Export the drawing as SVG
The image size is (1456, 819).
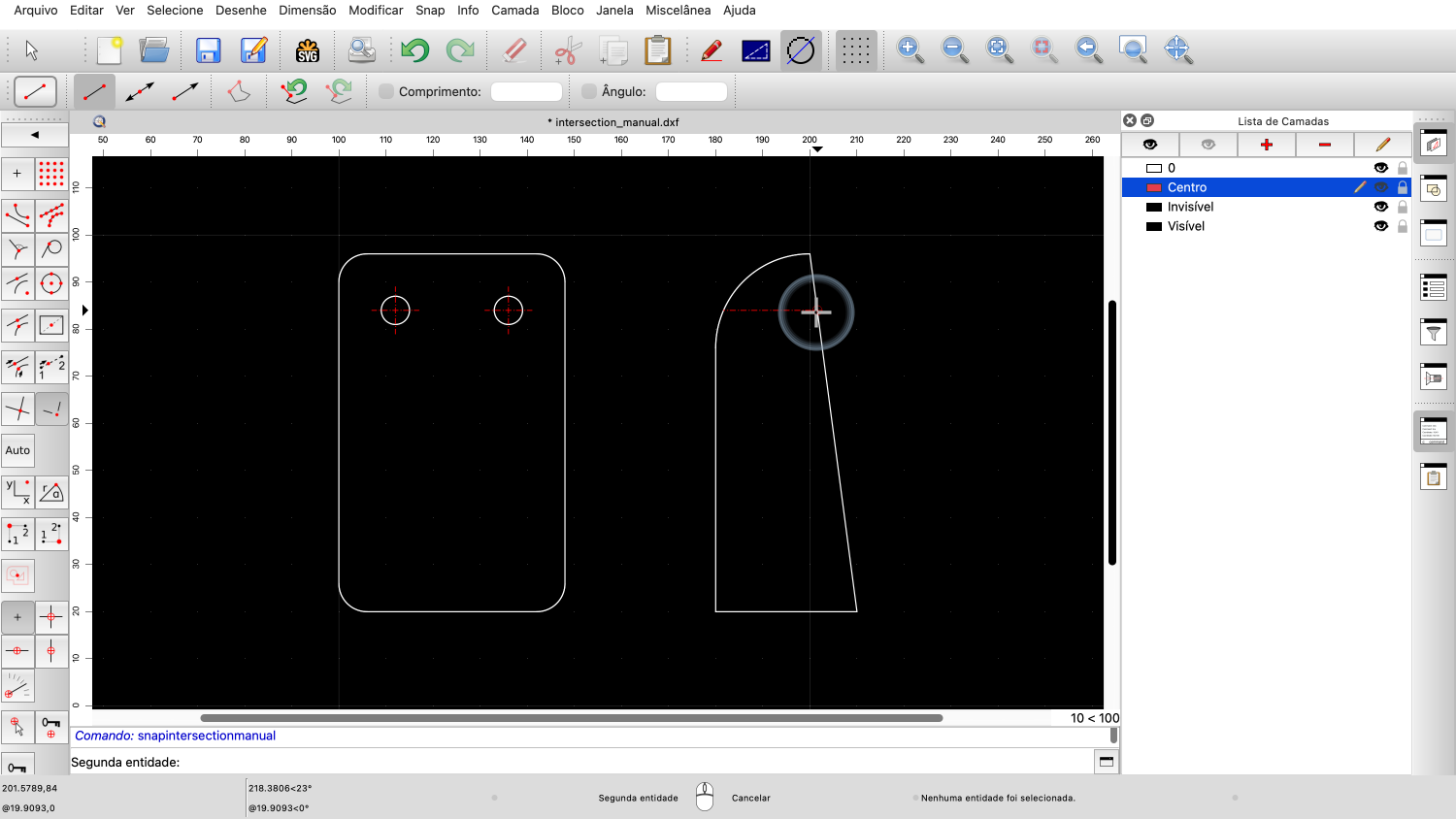(308, 49)
